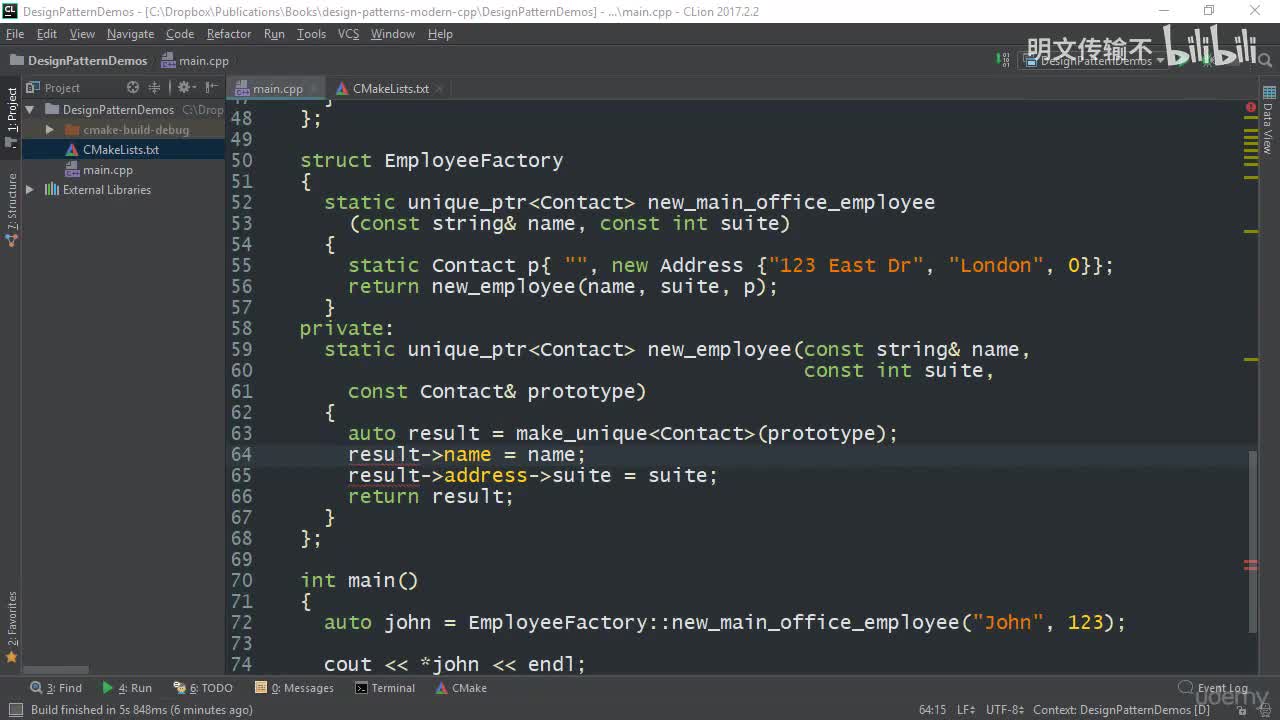The height and width of the screenshot is (720, 1280).
Task: Open the CMake tool window
Action: pyautogui.click(x=461, y=688)
